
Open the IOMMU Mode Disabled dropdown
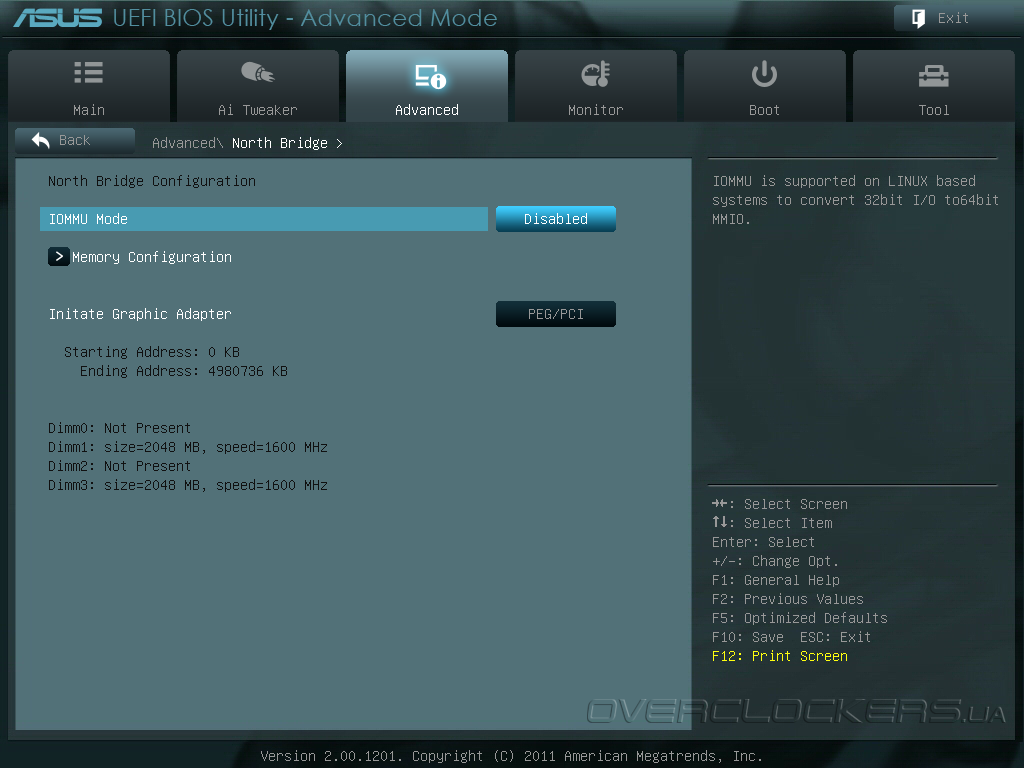point(556,219)
